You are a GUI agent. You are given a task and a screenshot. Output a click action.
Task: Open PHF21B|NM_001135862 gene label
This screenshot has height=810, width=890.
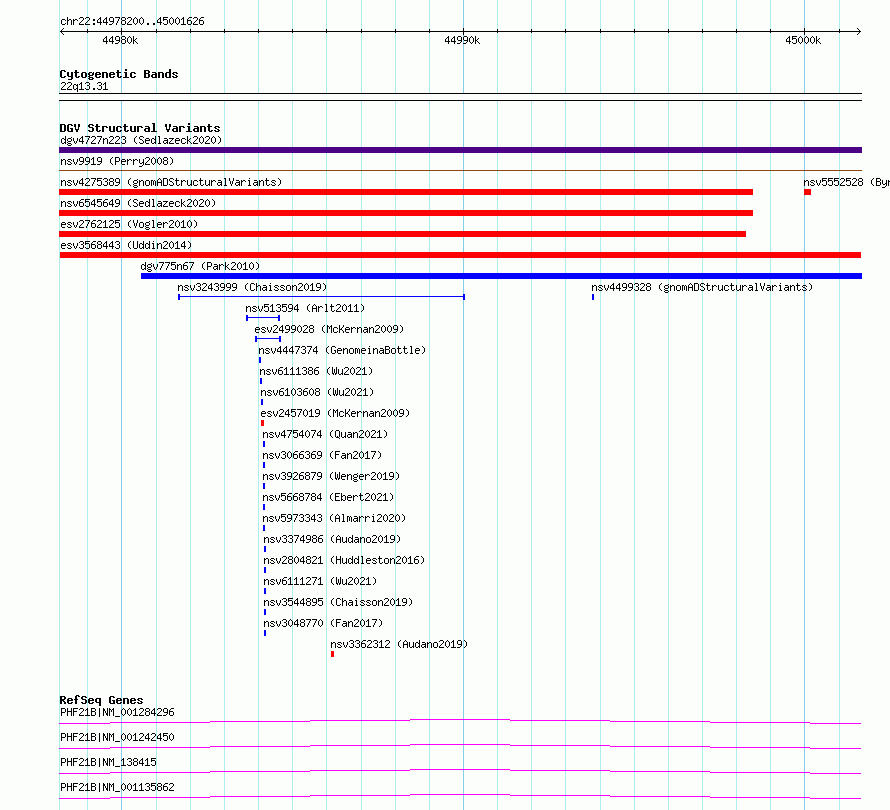[117, 787]
